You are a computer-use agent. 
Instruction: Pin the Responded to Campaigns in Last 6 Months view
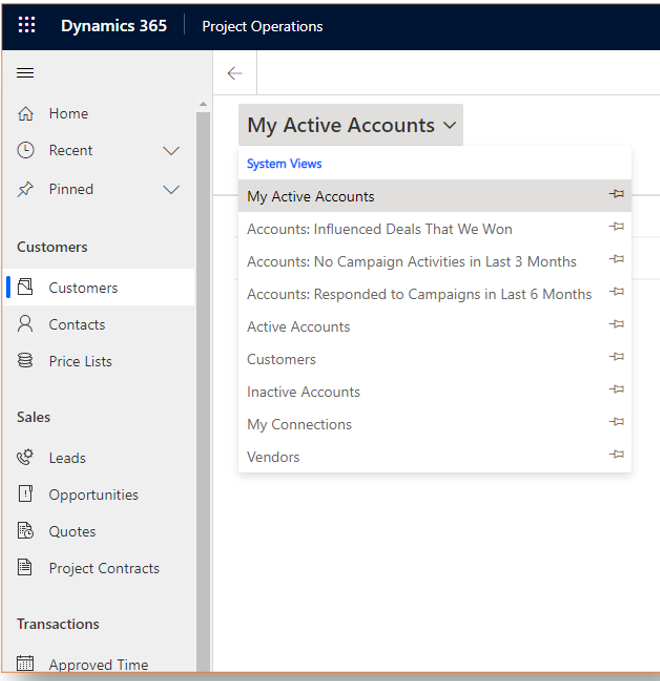(616, 291)
